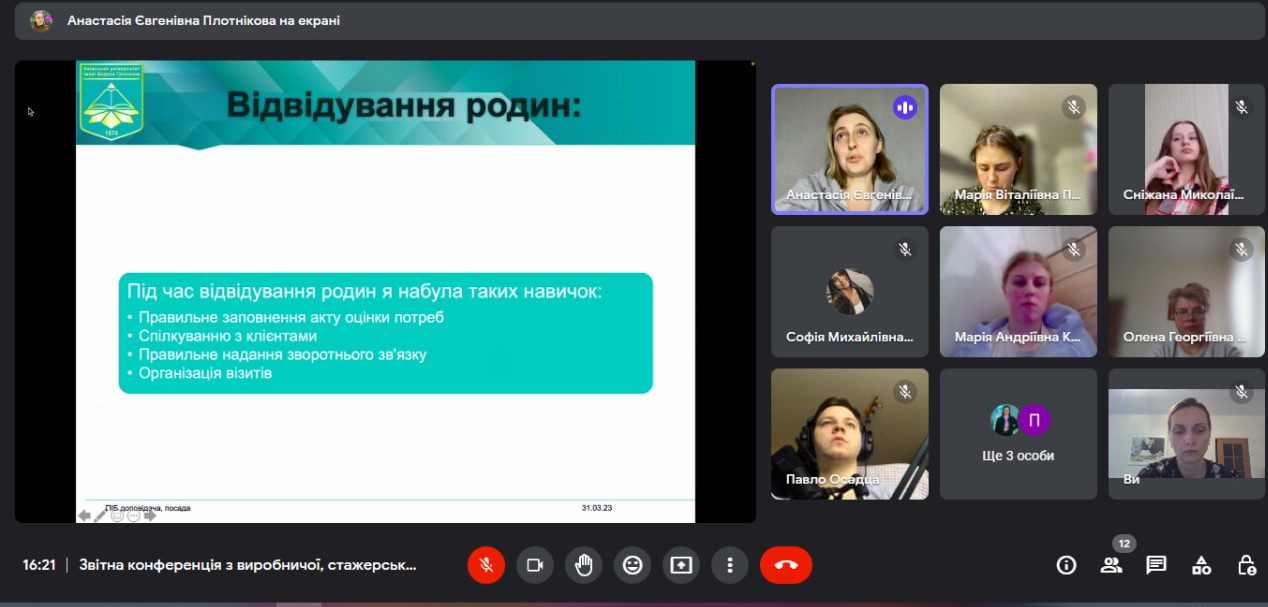Image resolution: width=1268 pixels, height=607 pixels.
Task: Open the three-dot more options menu
Action: pos(730,565)
